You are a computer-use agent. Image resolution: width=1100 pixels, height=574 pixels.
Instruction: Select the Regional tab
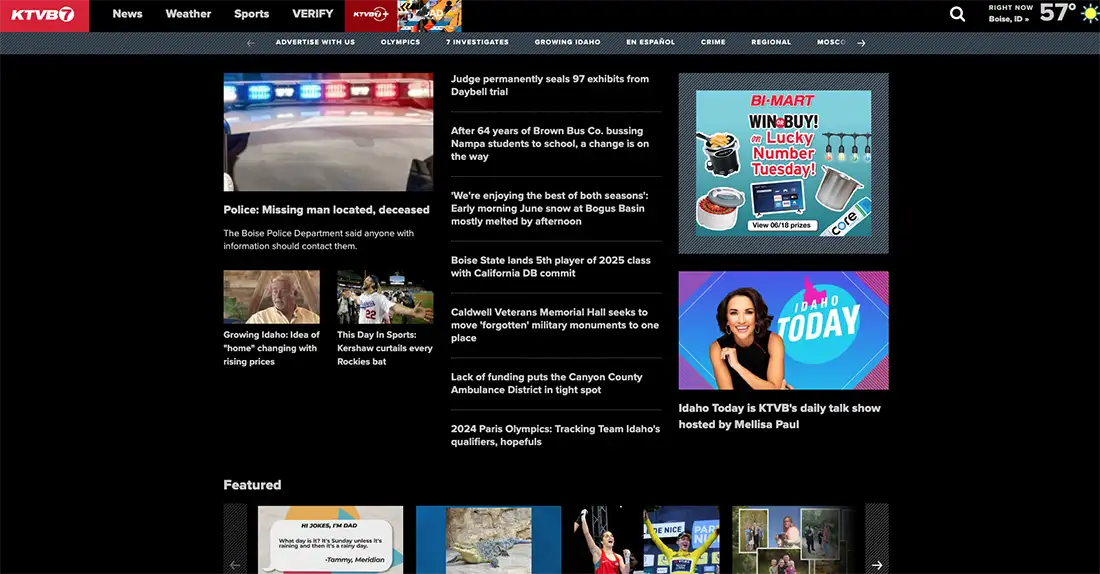click(x=771, y=42)
